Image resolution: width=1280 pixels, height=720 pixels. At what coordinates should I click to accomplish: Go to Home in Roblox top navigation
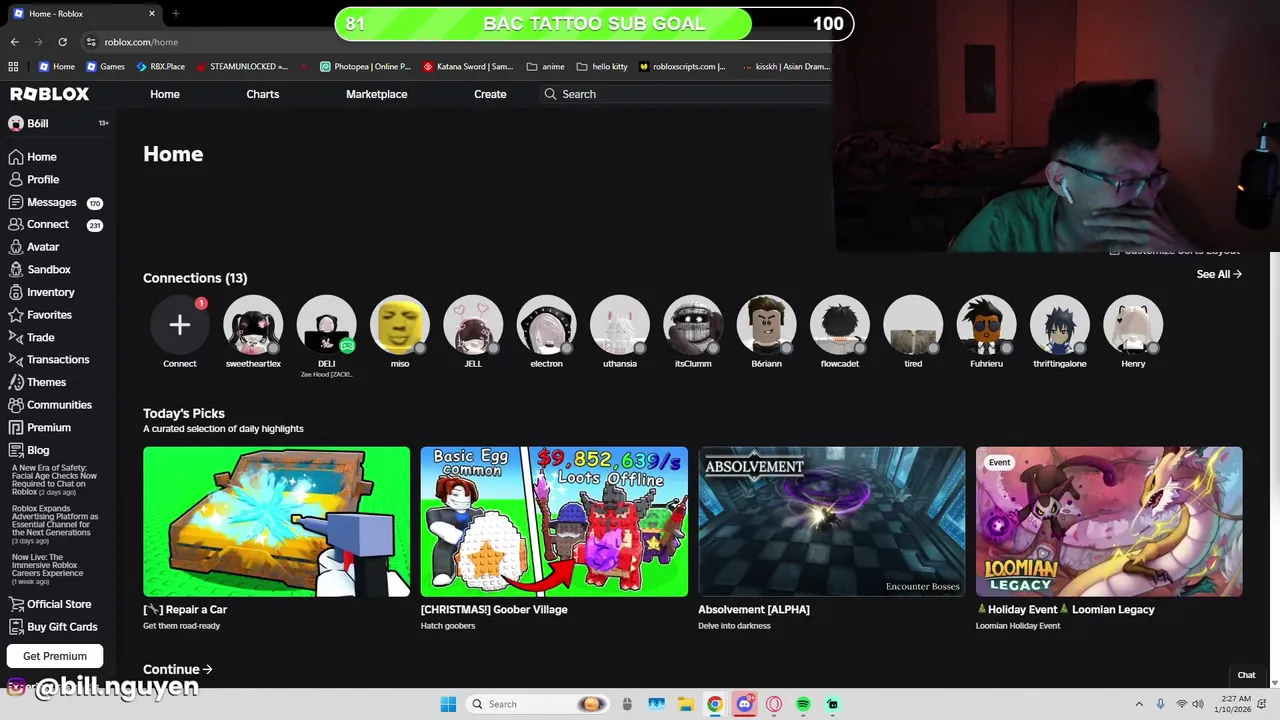[x=165, y=94]
